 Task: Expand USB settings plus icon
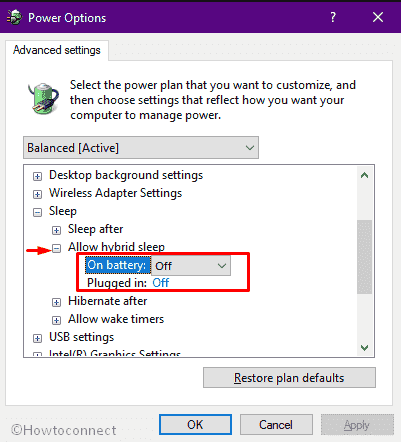pos(37,338)
